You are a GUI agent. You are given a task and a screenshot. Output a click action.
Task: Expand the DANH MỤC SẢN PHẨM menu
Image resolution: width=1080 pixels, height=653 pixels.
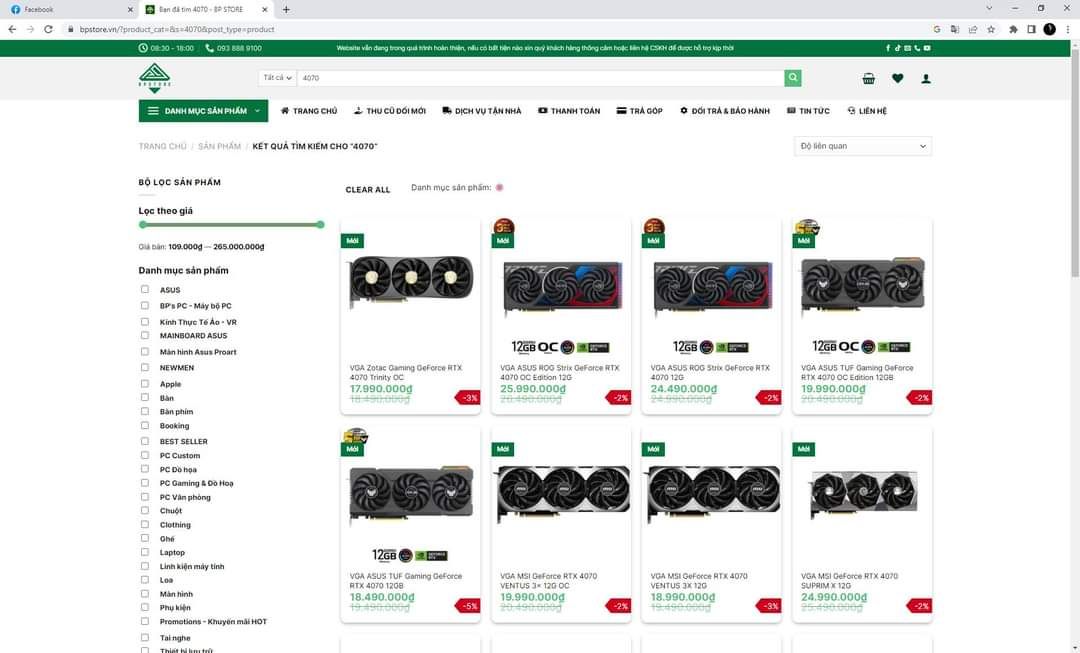click(x=203, y=111)
